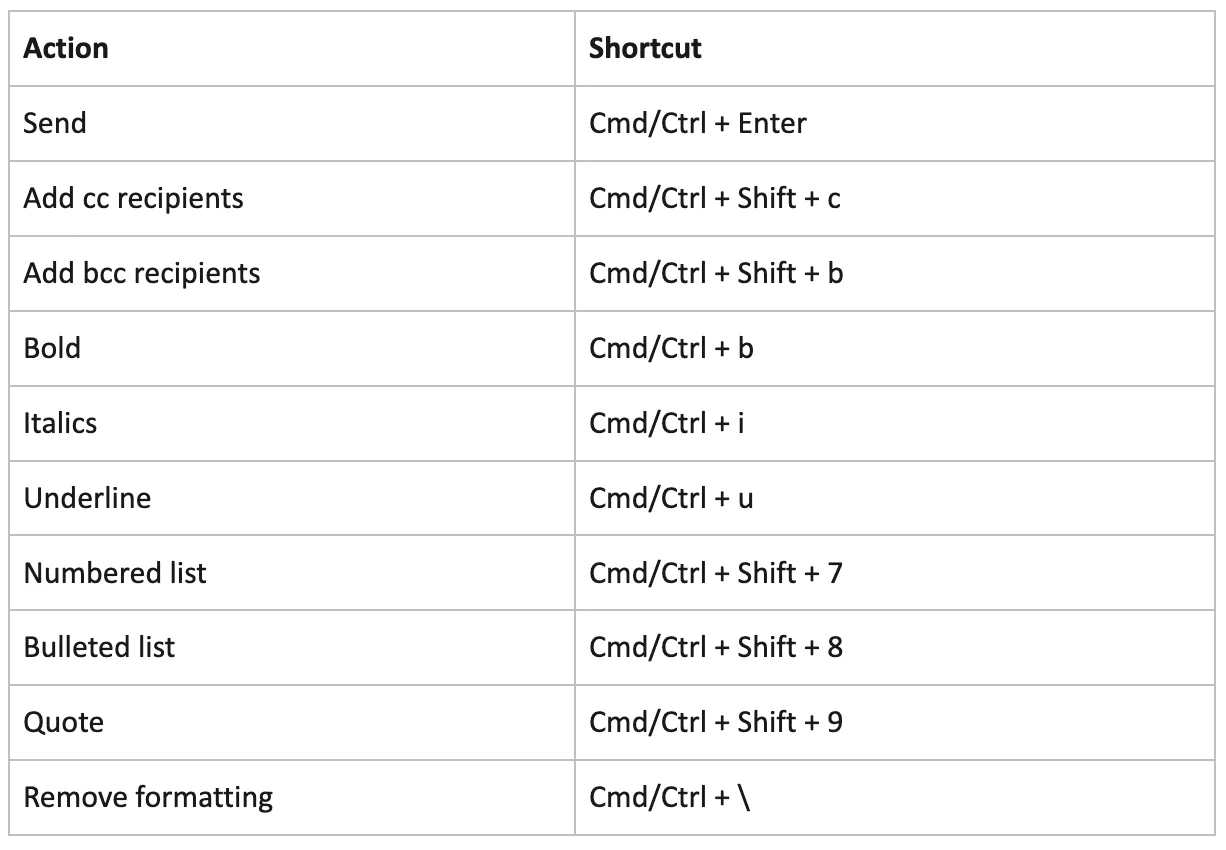Click the Cmd/Ctrl + Enter shortcut cell
Screen dimensions: 1226x850
click(x=697, y=123)
